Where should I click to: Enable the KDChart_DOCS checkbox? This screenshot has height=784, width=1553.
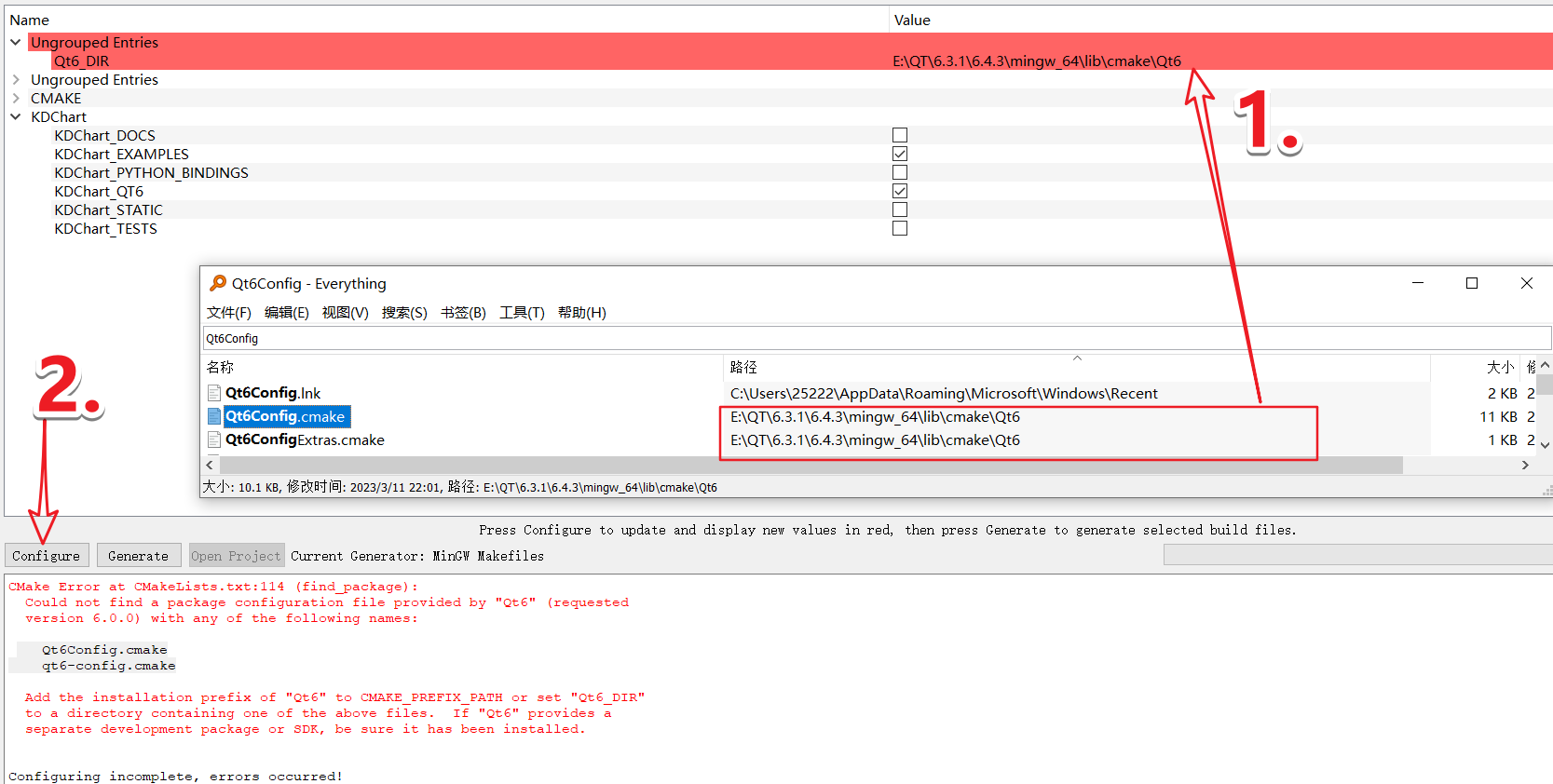click(x=900, y=135)
